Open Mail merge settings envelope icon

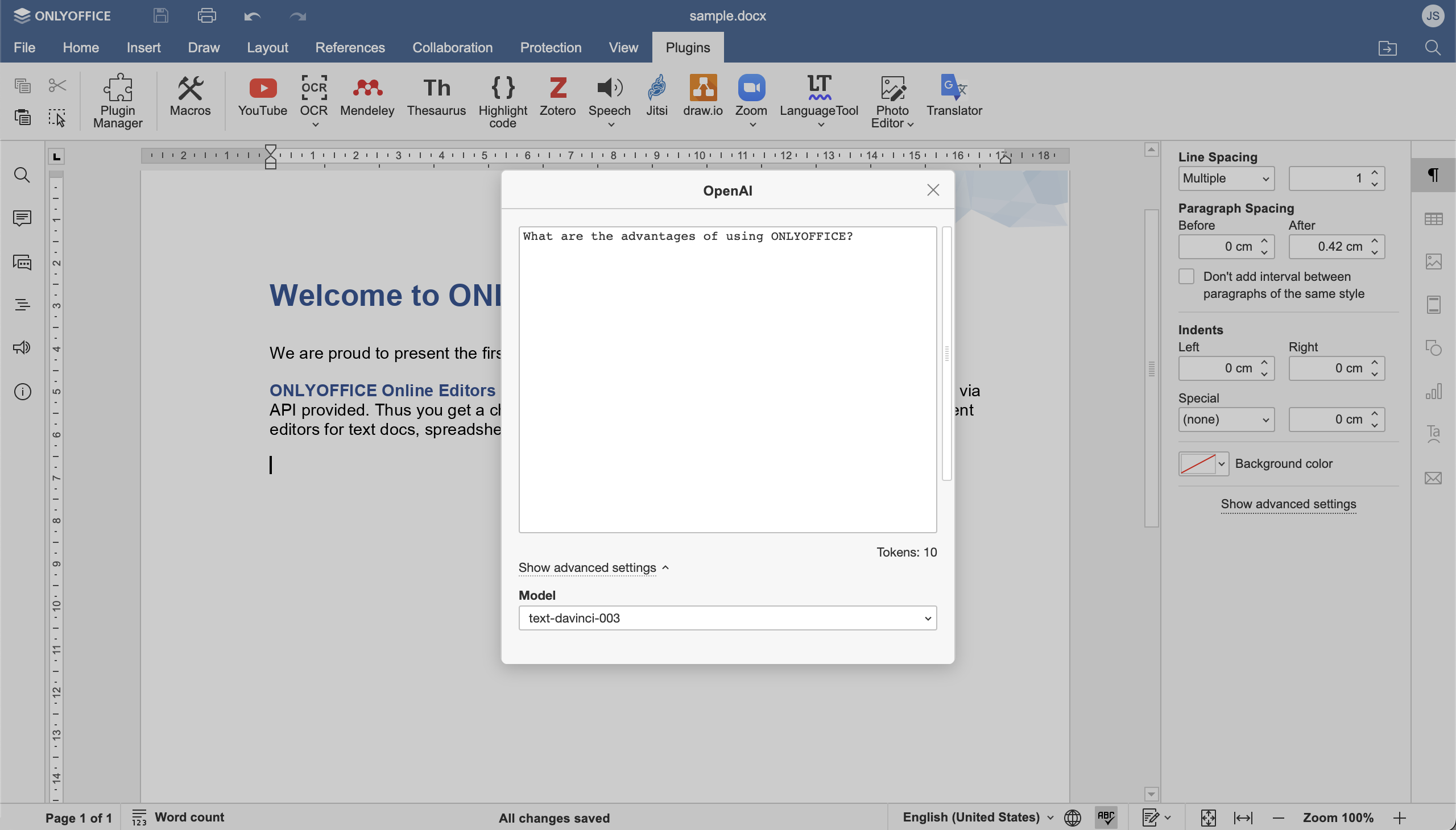1433,478
